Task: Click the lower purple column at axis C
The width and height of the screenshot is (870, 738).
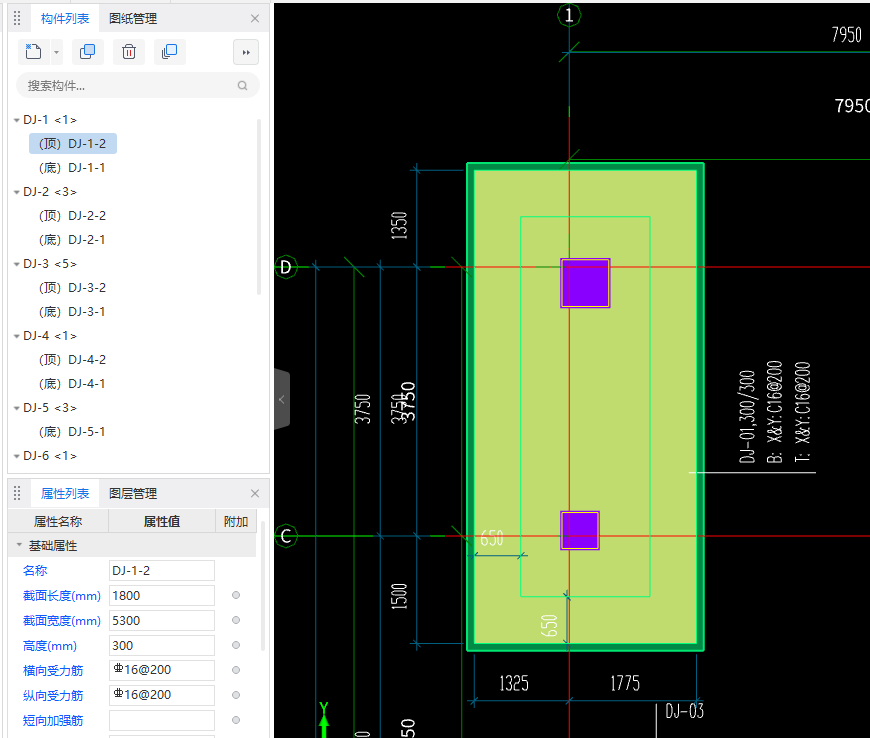Action: tap(580, 530)
